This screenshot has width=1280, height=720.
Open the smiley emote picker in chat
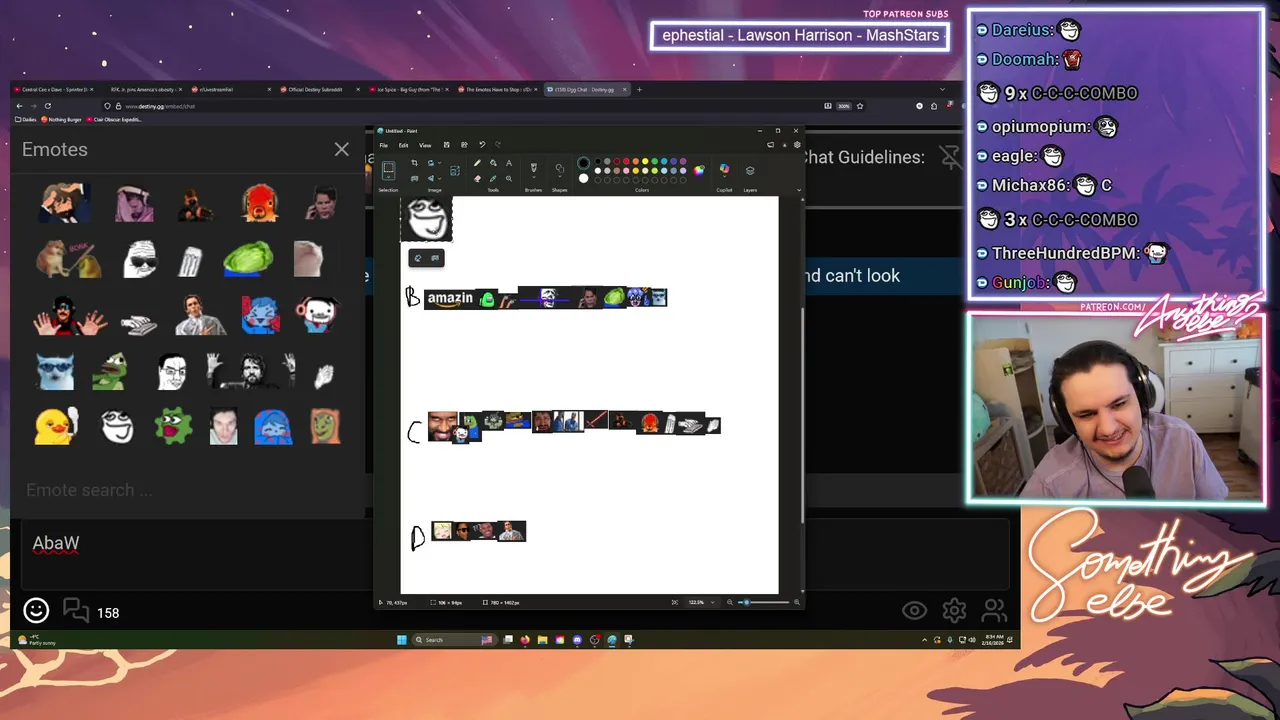coord(36,610)
